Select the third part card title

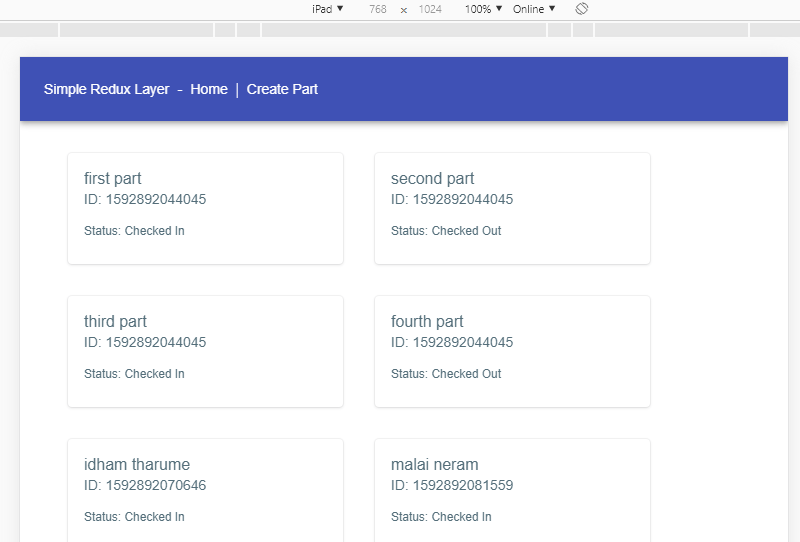tap(115, 322)
